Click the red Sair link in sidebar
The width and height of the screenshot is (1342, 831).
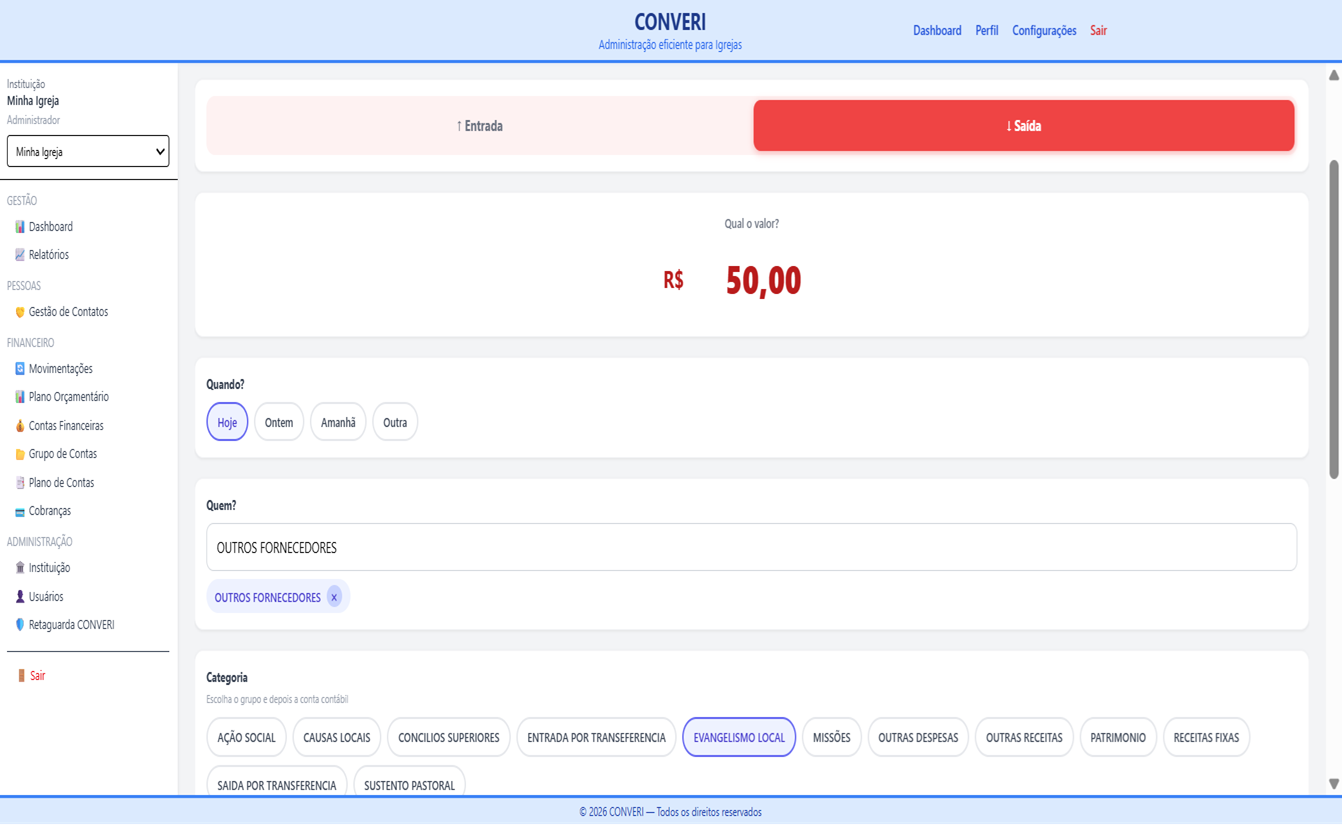(x=37, y=676)
